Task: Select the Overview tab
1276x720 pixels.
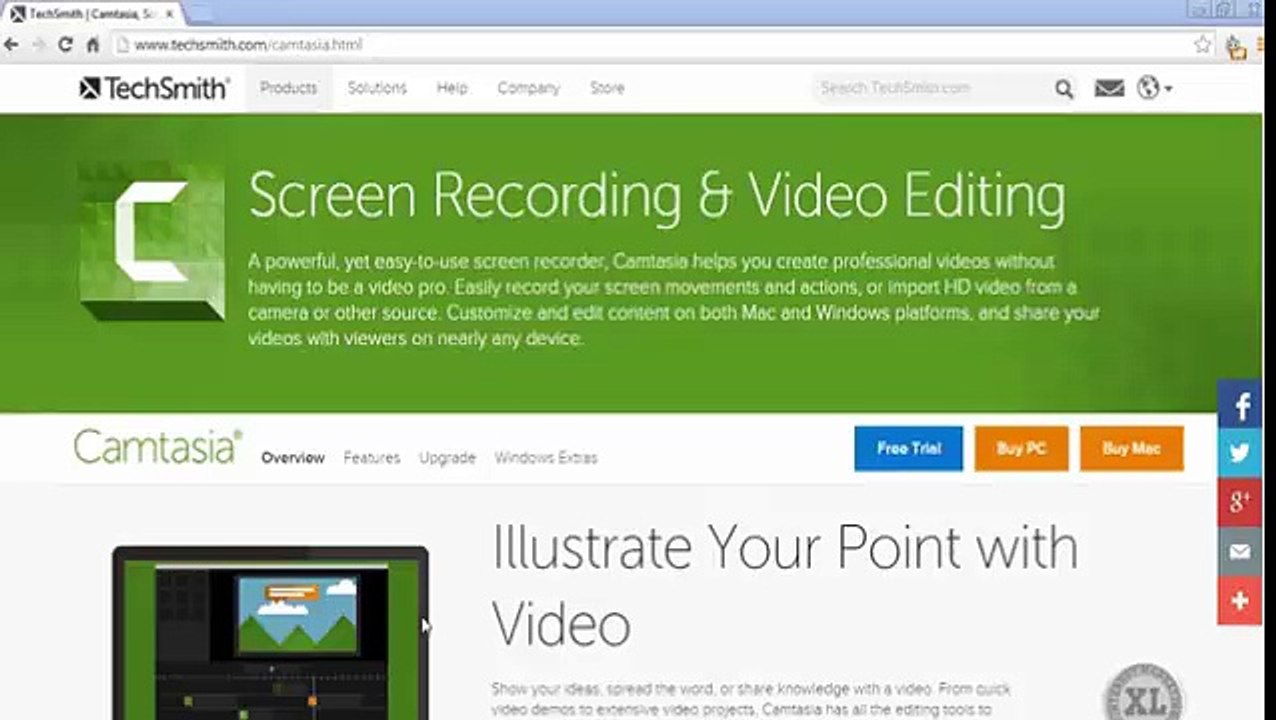Action: point(293,458)
